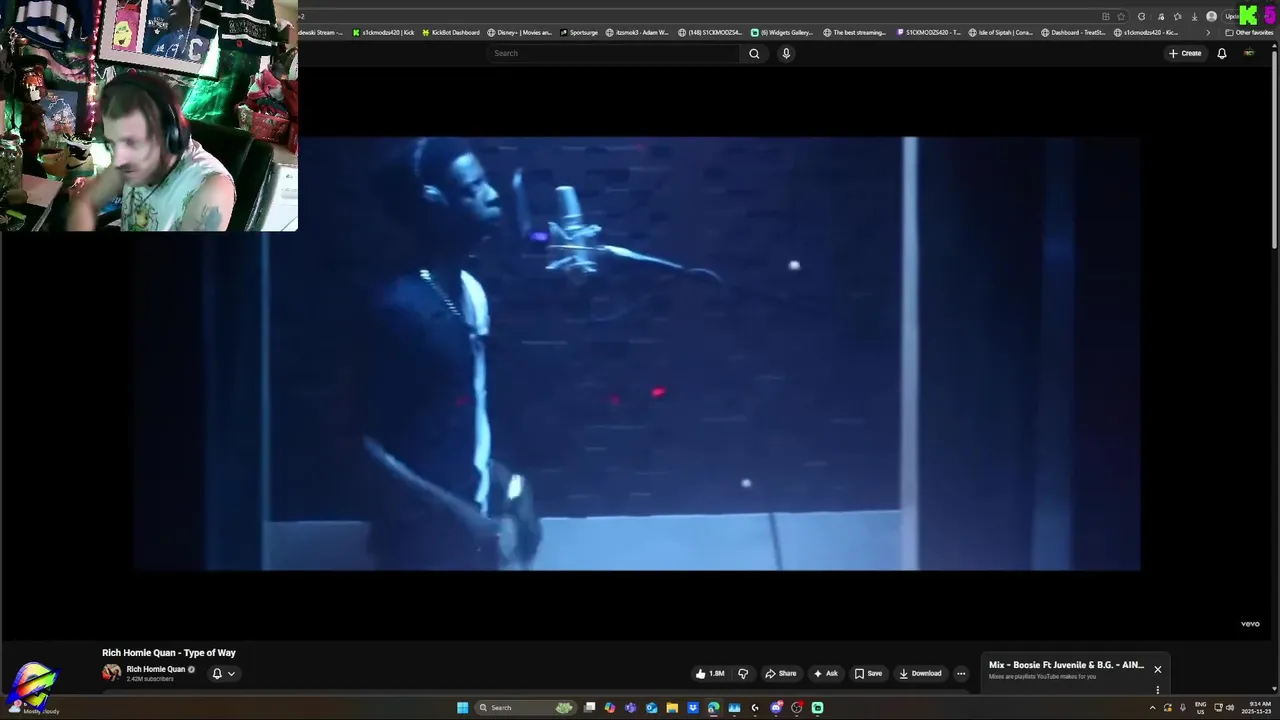Open browser downloads icon
This screenshot has width=1280, height=720.
[1194, 16]
